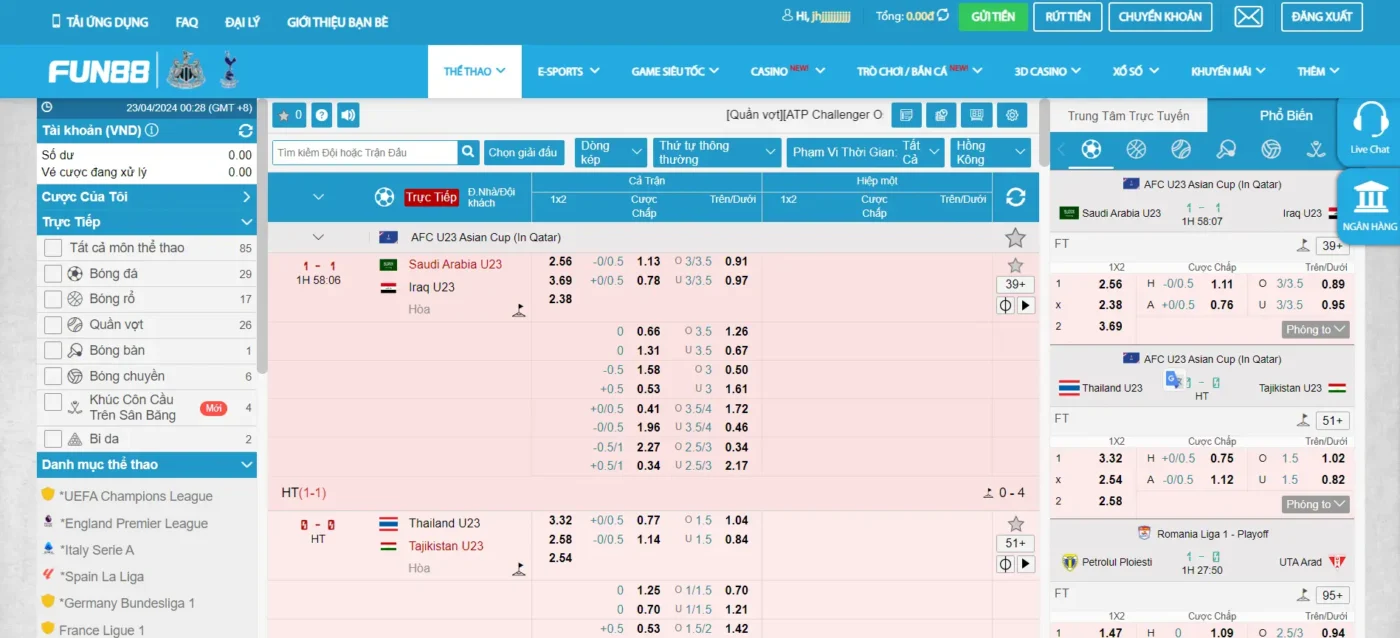Image resolution: width=1400 pixels, height=638 pixels.
Task: Favorite the Saudi Arabia U23 match star
Action: pyautogui.click(x=1015, y=265)
